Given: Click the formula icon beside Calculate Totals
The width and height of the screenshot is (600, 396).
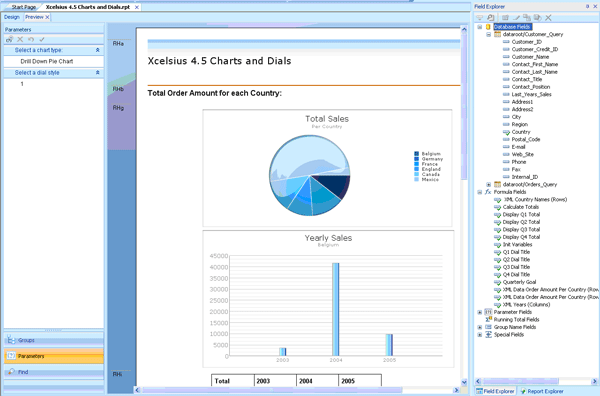Looking at the screenshot, I should point(497,207).
